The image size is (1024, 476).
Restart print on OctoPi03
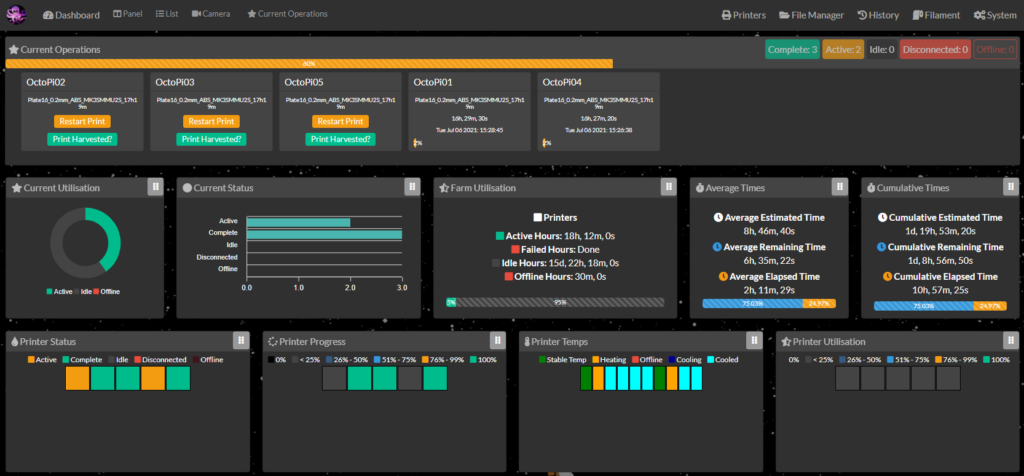[x=211, y=121]
